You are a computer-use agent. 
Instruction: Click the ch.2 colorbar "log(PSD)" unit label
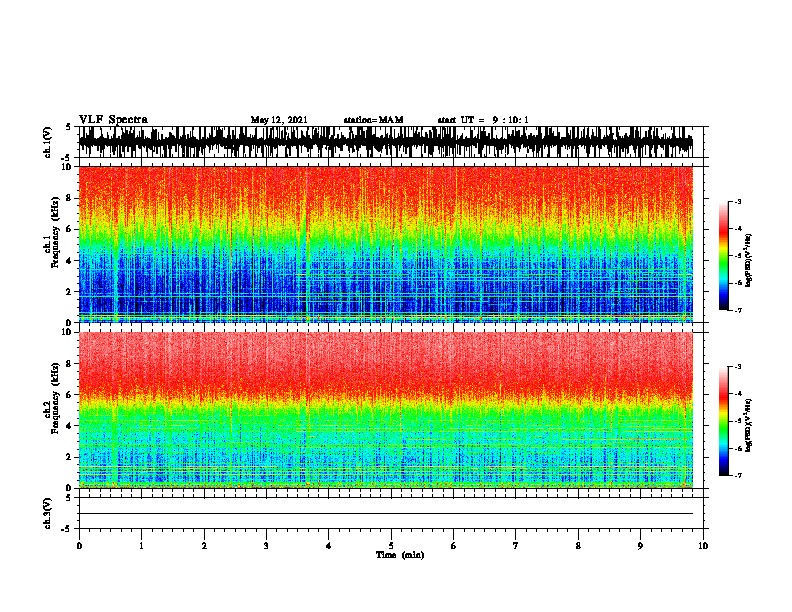point(748,425)
